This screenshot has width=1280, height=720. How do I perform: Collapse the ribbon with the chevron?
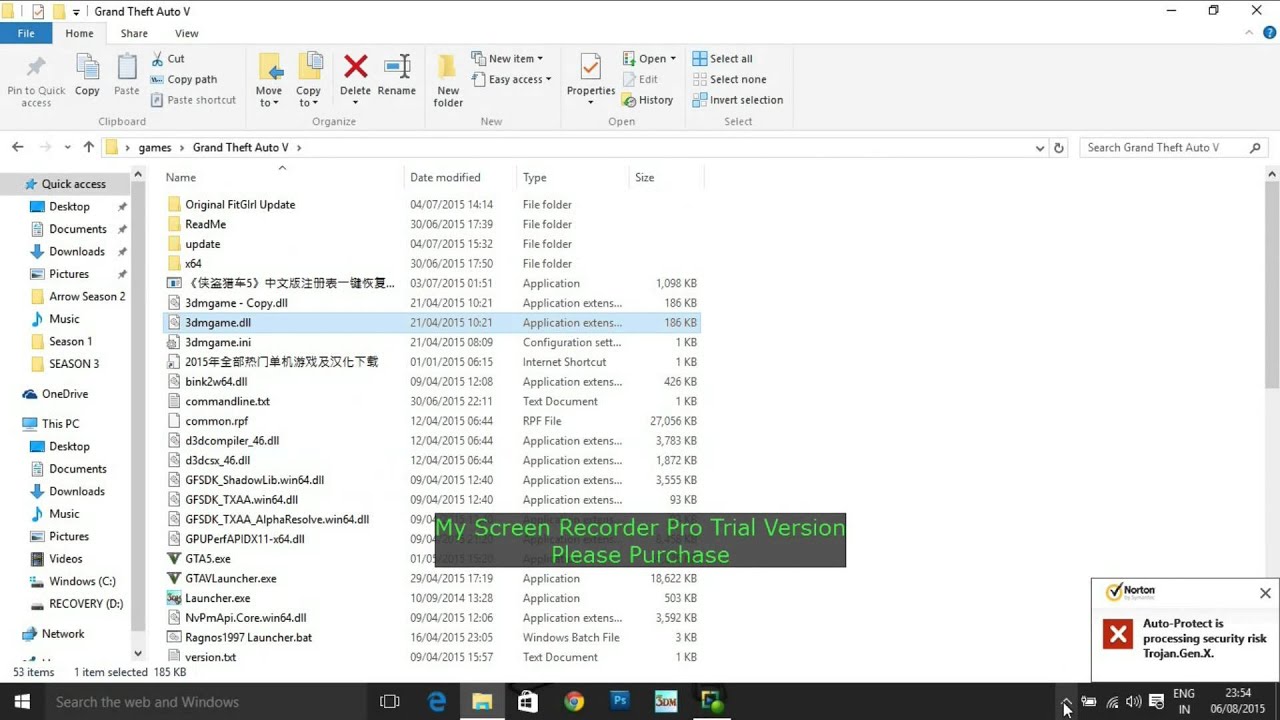[1249, 33]
